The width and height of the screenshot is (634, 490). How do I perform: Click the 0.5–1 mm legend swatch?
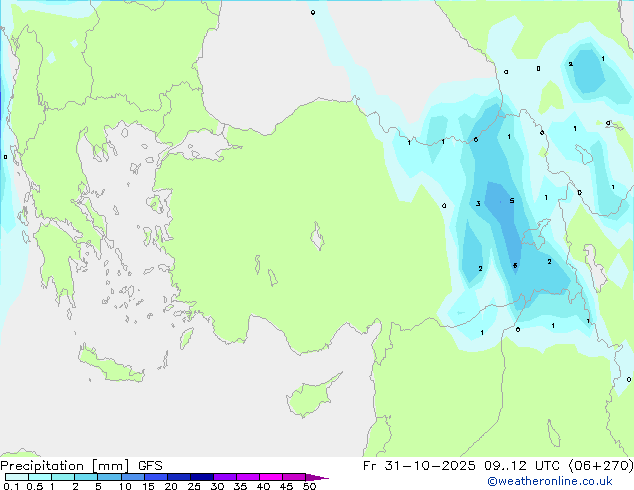pyautogui.click(x=40, y=477)
